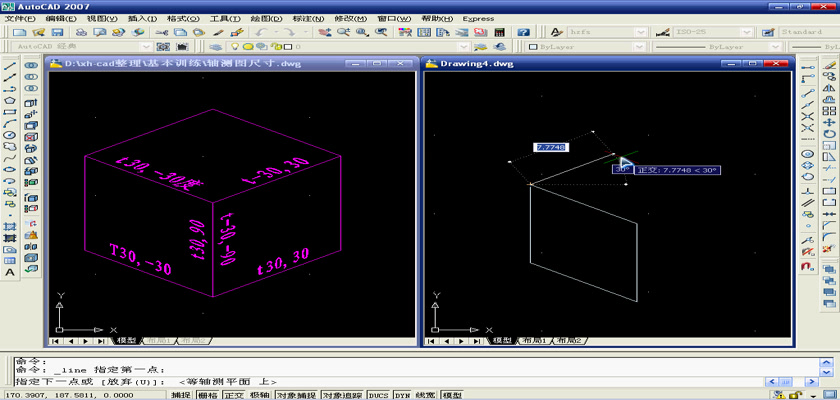Click the status bar lock toolbar icon

tap(798, 395)
